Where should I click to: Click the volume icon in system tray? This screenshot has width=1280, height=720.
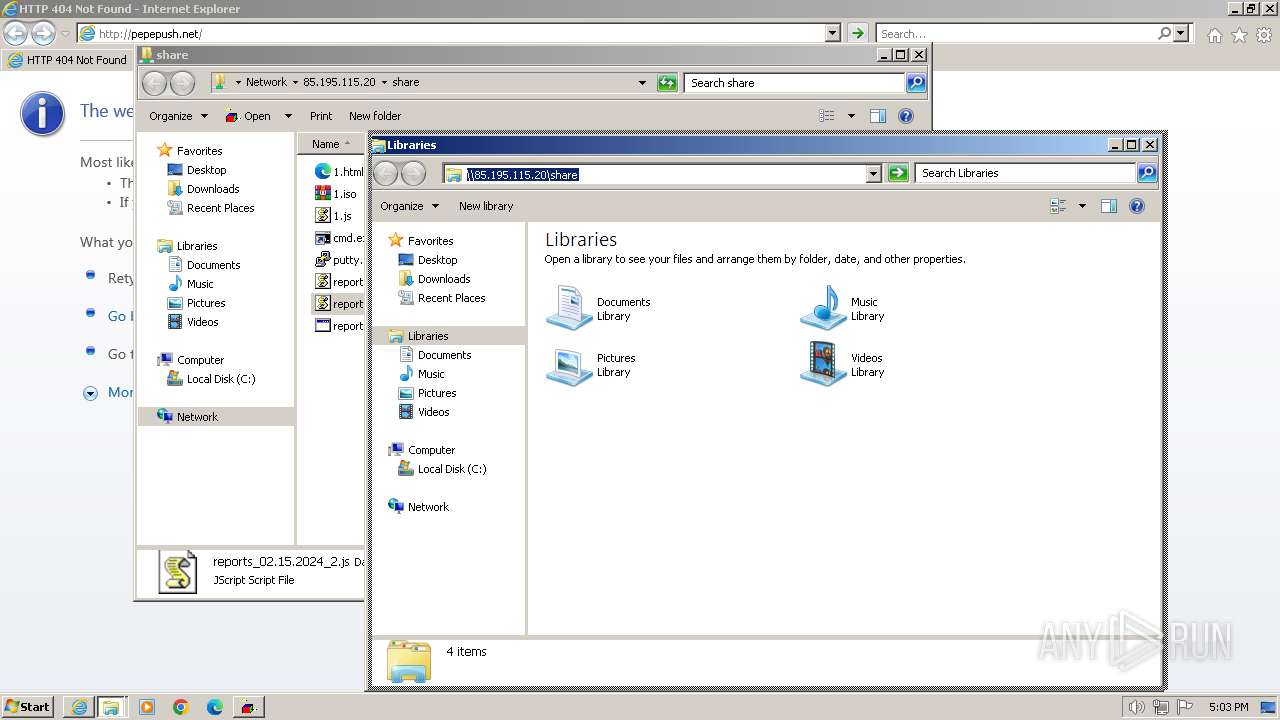pos(1136,707)
